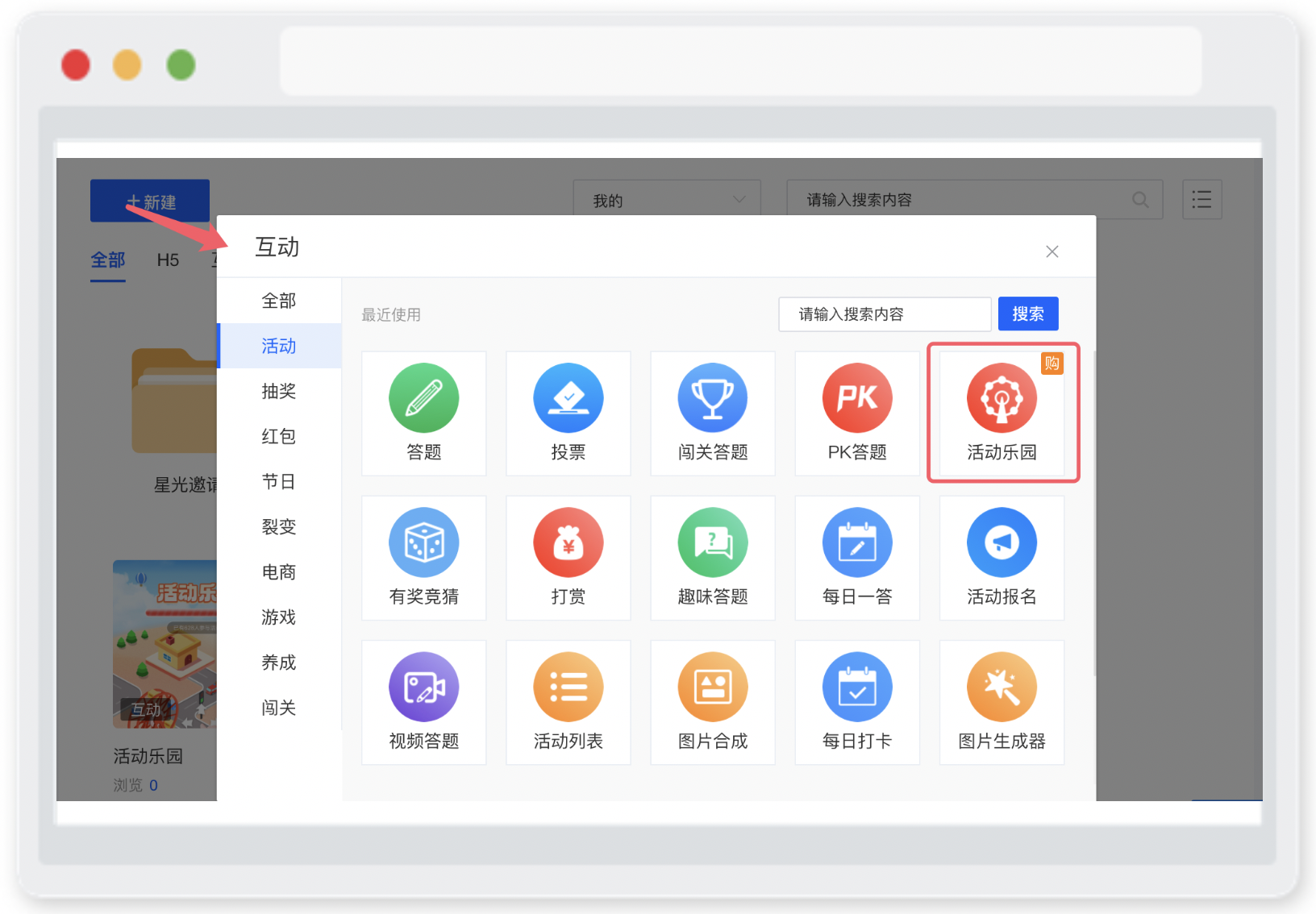The image size is (1316, 914).
Task: Switch to the H5 tab
Action: point(168,260)
